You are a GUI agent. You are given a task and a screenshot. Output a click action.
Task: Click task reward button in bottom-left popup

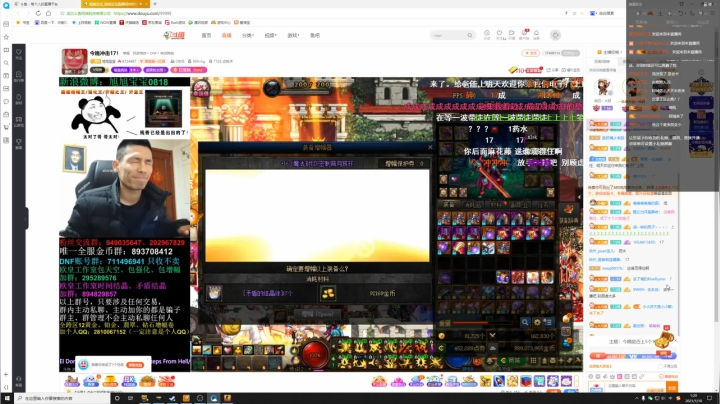(x=135, y=365)
